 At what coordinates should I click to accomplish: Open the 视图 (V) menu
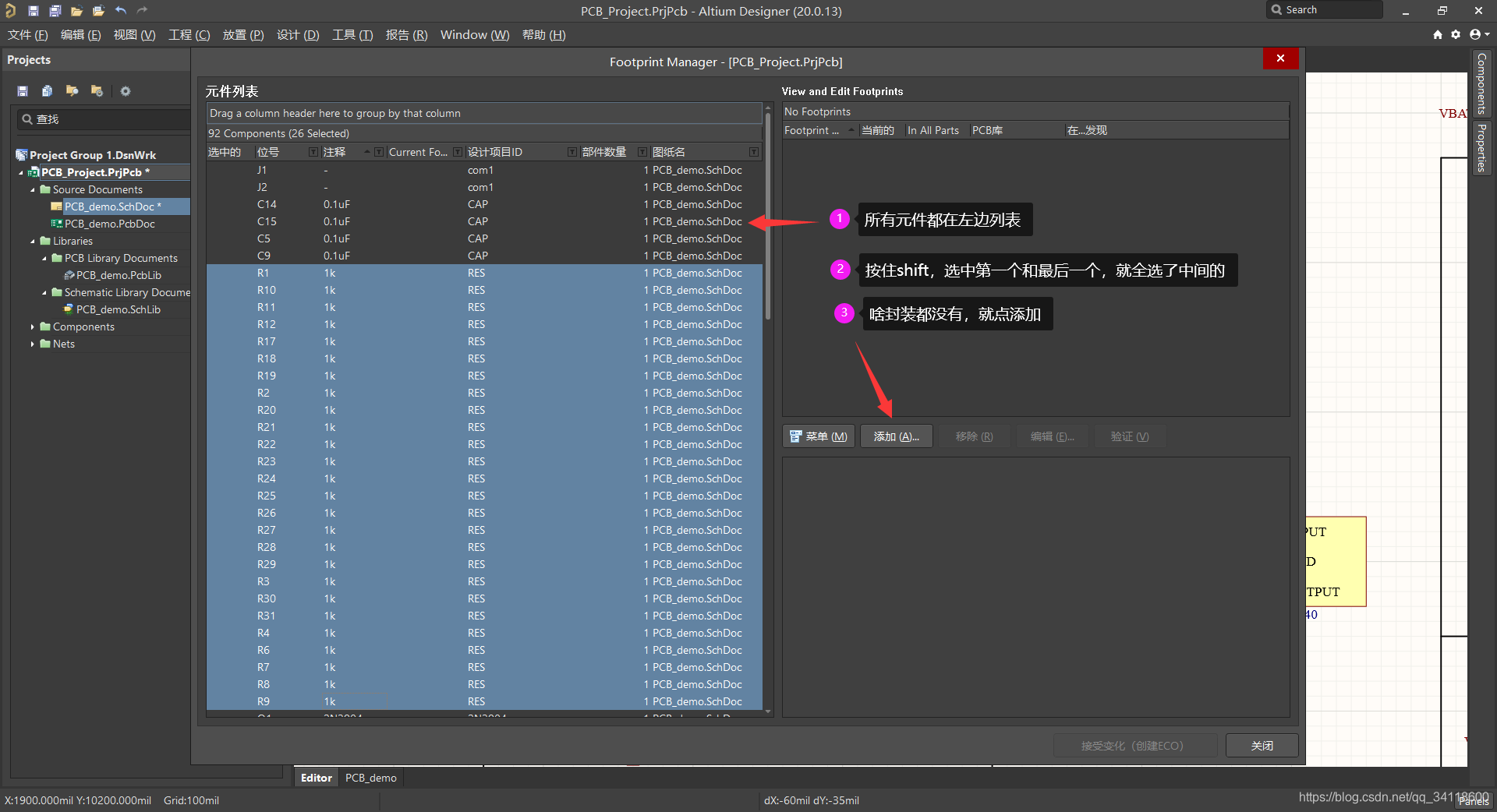pyautogui.click(x=134, y=35)
